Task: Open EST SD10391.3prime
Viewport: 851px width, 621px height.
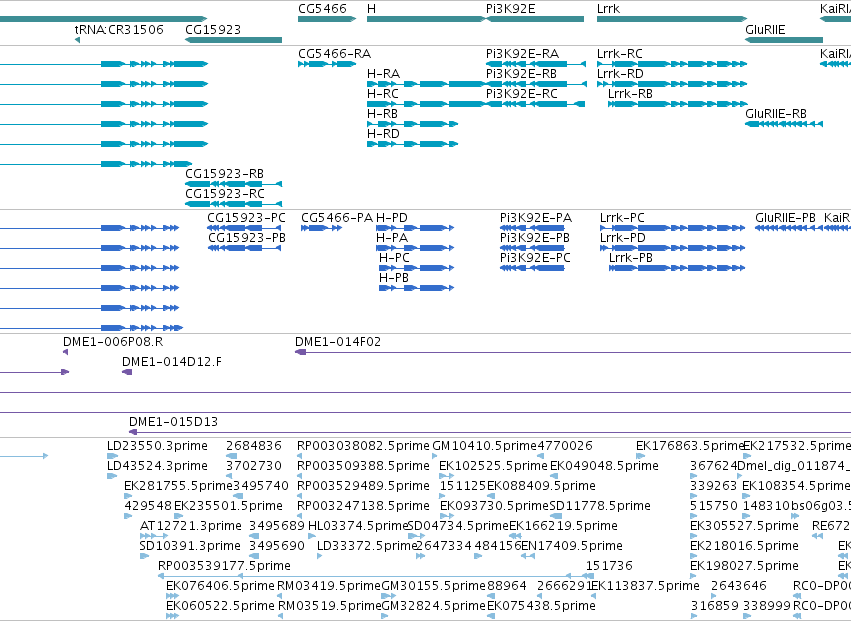Action: (144, 556)
